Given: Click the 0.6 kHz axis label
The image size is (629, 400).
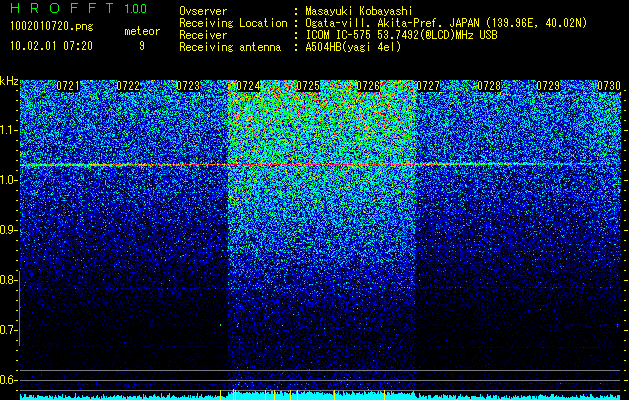Looking at the screenshot, I should click(7, 380).
